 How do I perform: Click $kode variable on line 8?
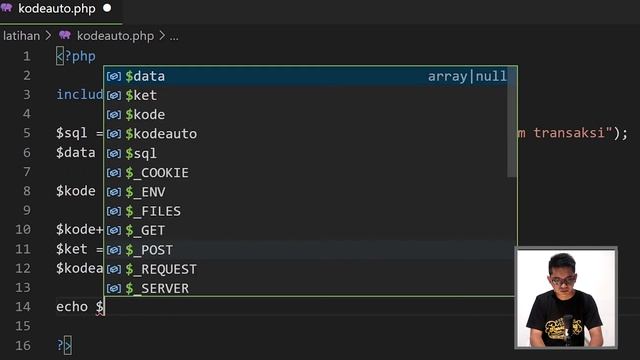[x=76, y=191]
